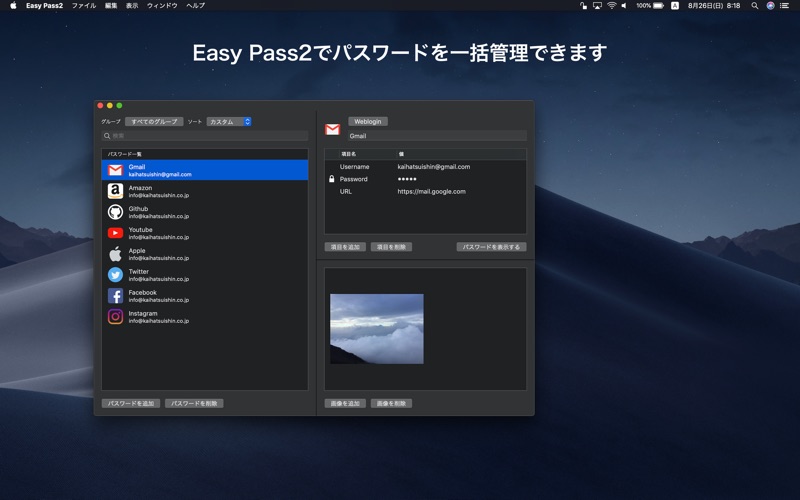The width and height of the screenshot is (800, 500).
Task: Click the Wi-Fi status icon
Action: [611, 6]
